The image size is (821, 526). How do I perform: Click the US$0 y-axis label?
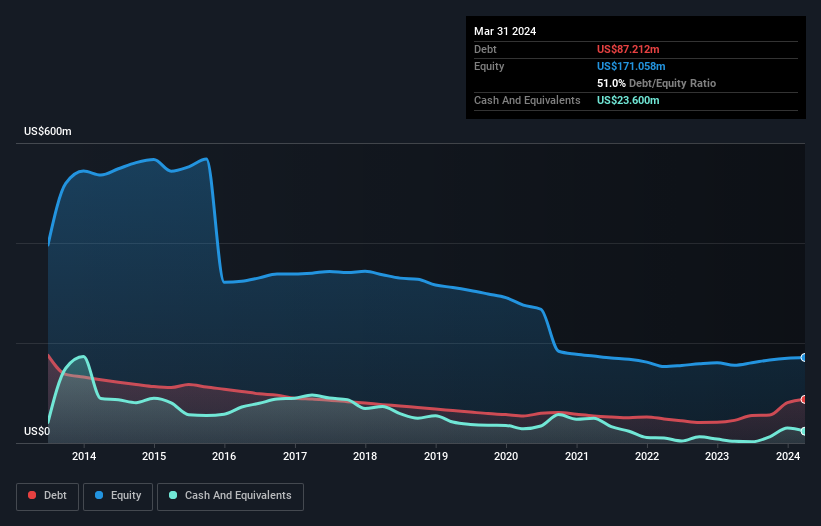(37, 431)
